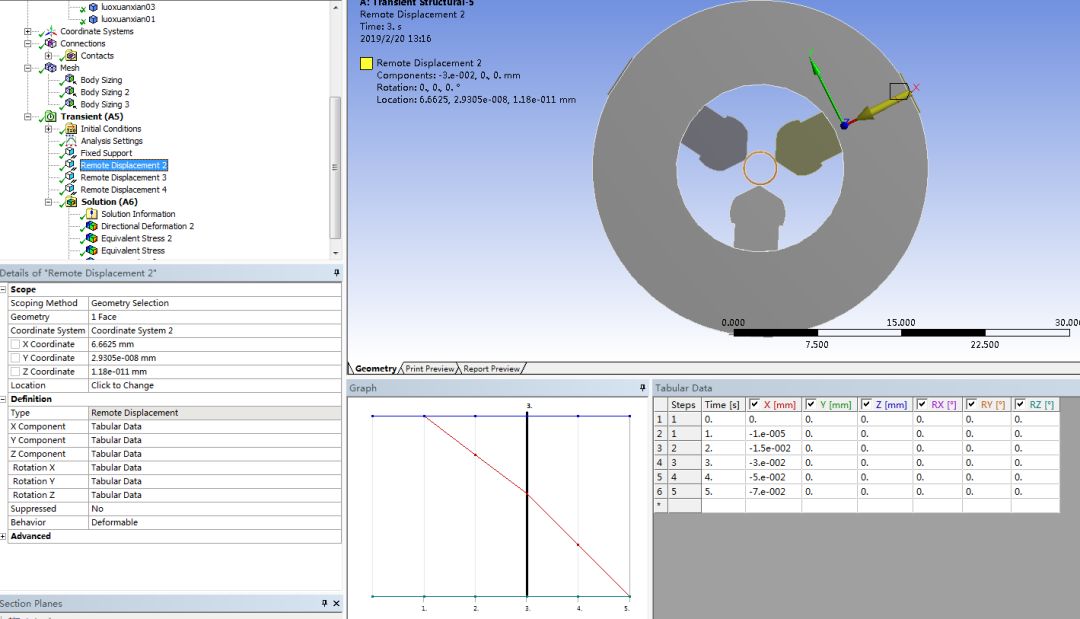Uncheck the RX [°] column checkbox
This screenshot has height=619, width=1080.
tap(922, 404)
